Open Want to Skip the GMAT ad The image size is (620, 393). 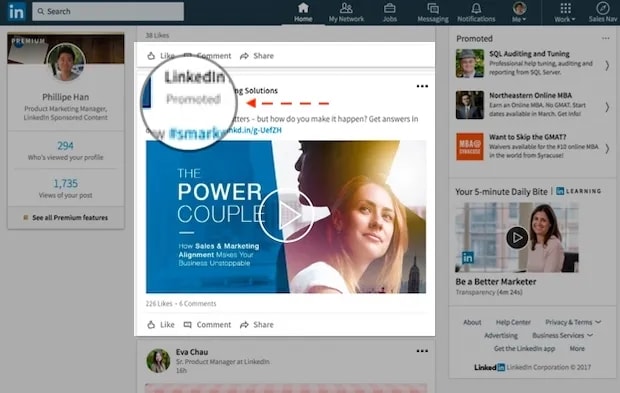(x=527, y=137)
